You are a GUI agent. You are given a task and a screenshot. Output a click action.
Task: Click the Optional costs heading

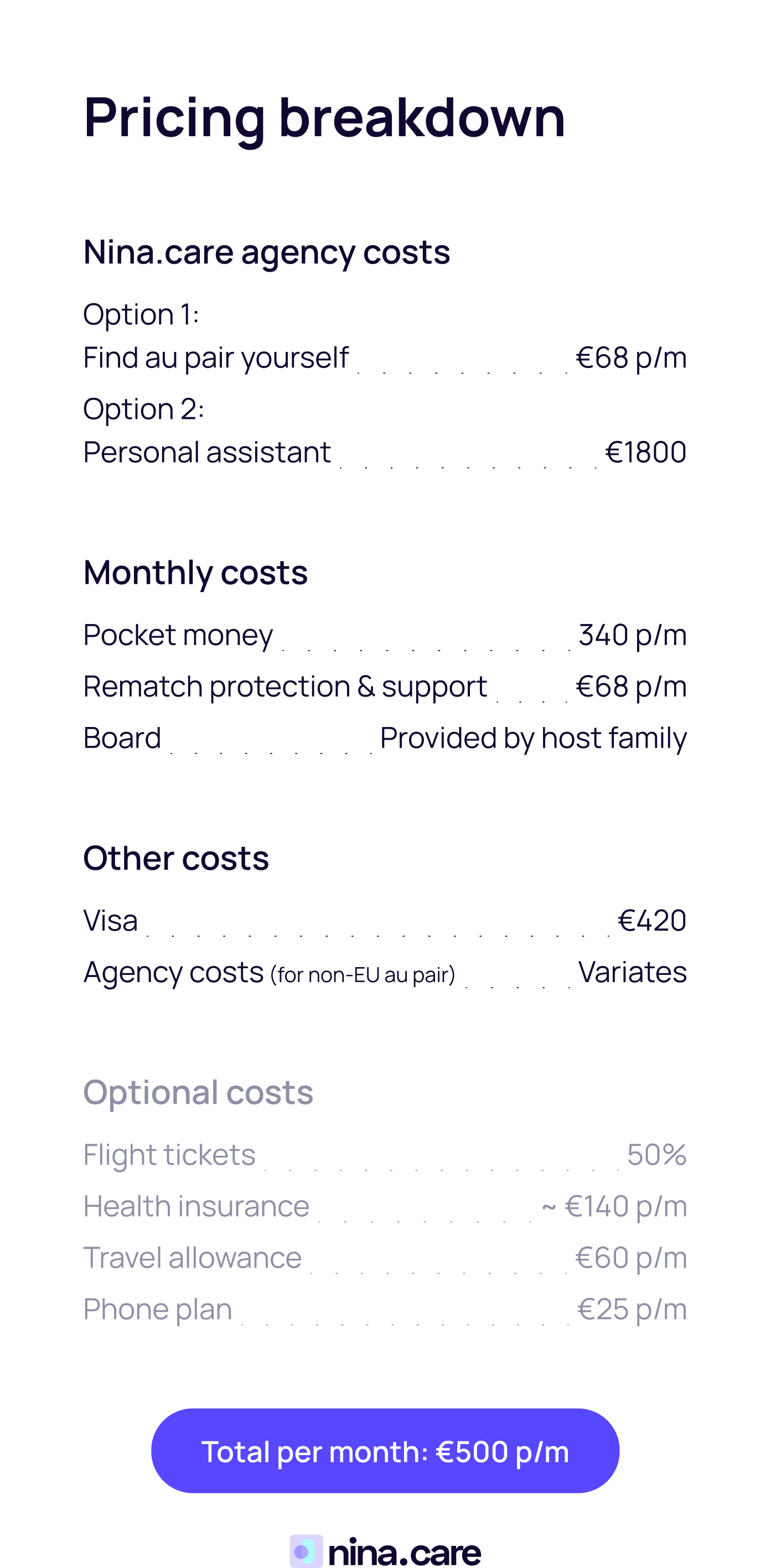(198, 1093)
